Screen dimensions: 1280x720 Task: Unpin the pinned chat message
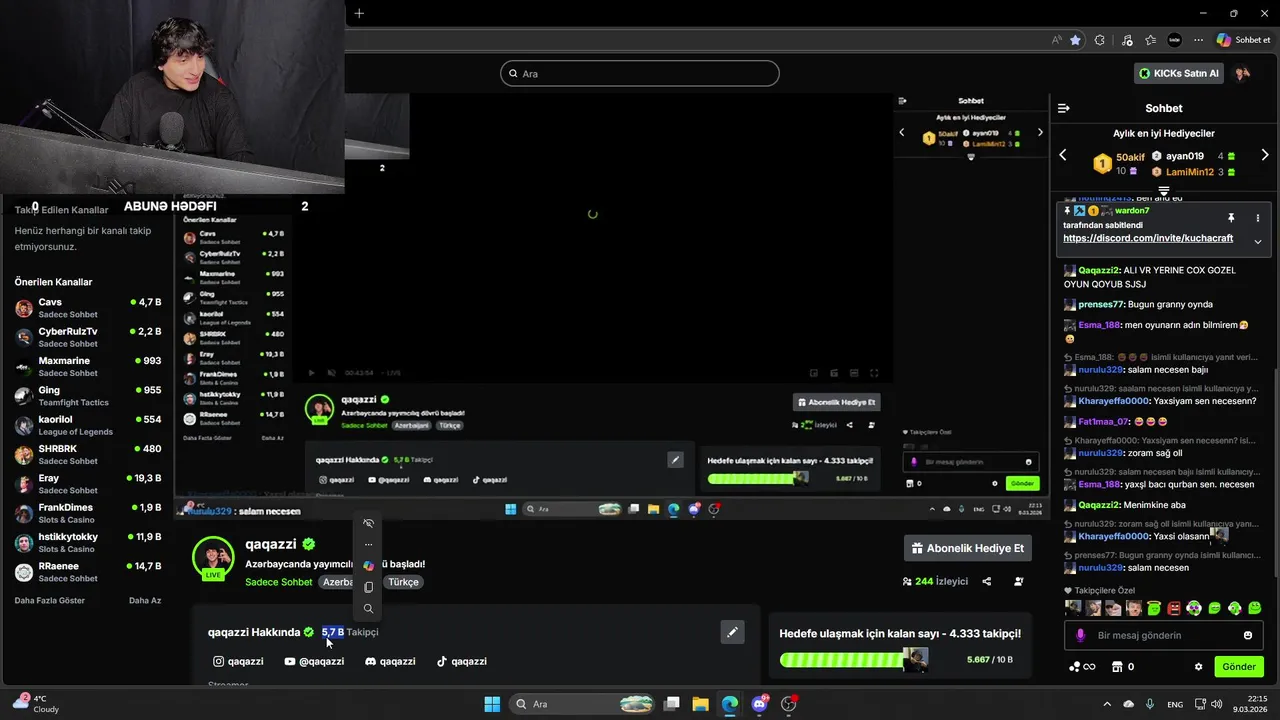1231,218
